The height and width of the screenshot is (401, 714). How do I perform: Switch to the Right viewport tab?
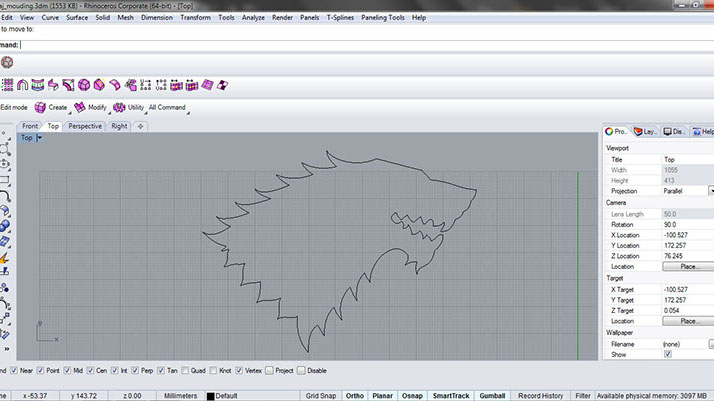119,126
